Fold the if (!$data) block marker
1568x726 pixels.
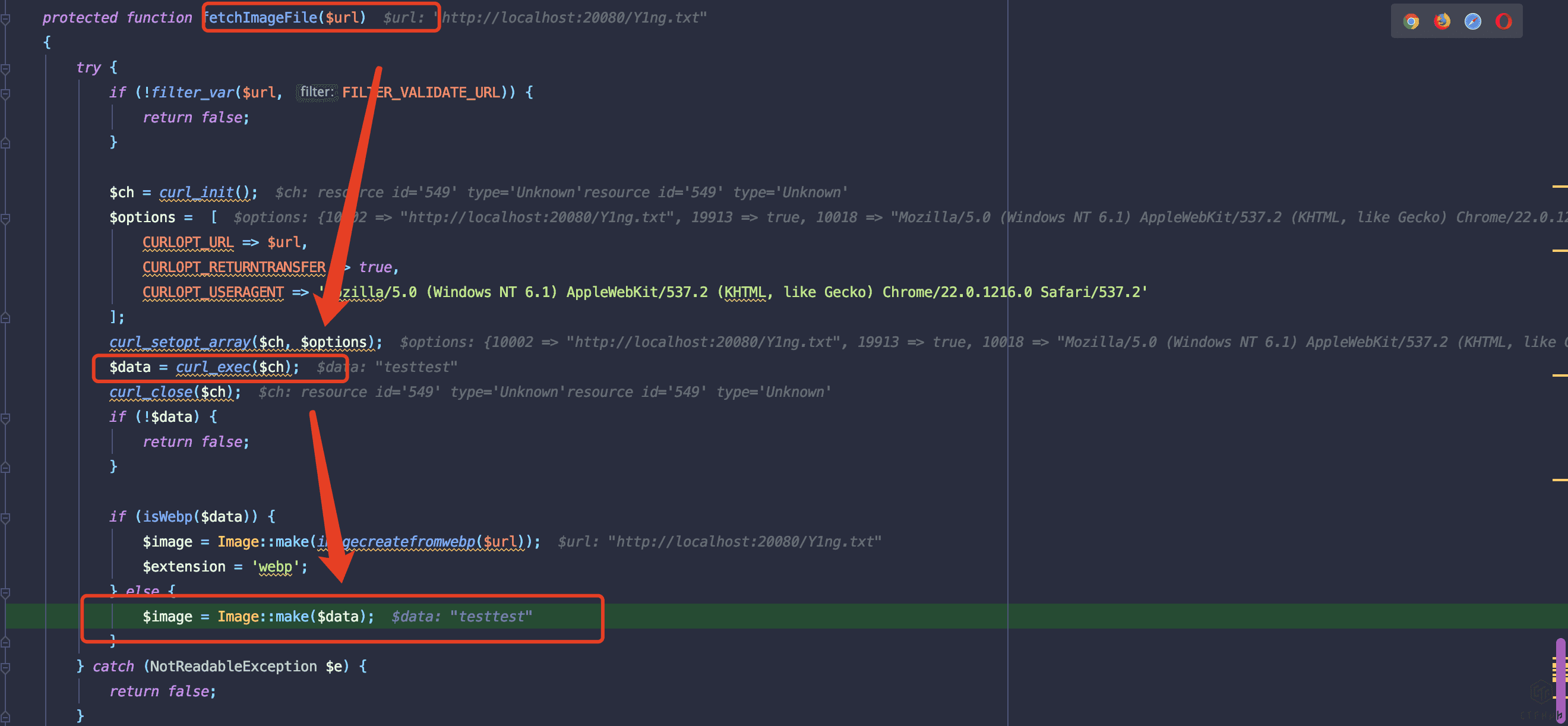[x=5, y=418]
